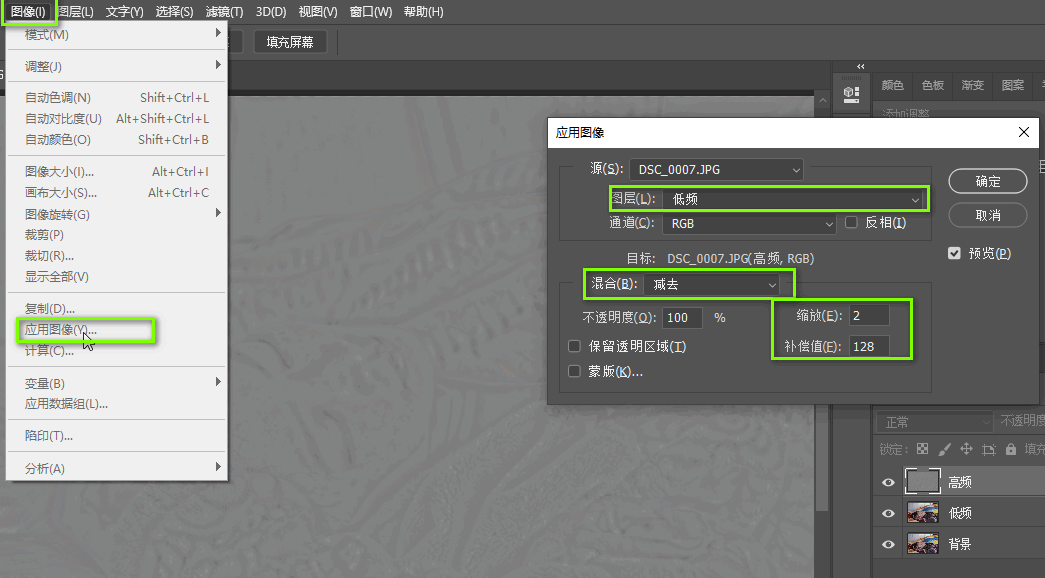Toggle the 反相(I) checkbox
1045x578 pixels.
coord(851,223)
